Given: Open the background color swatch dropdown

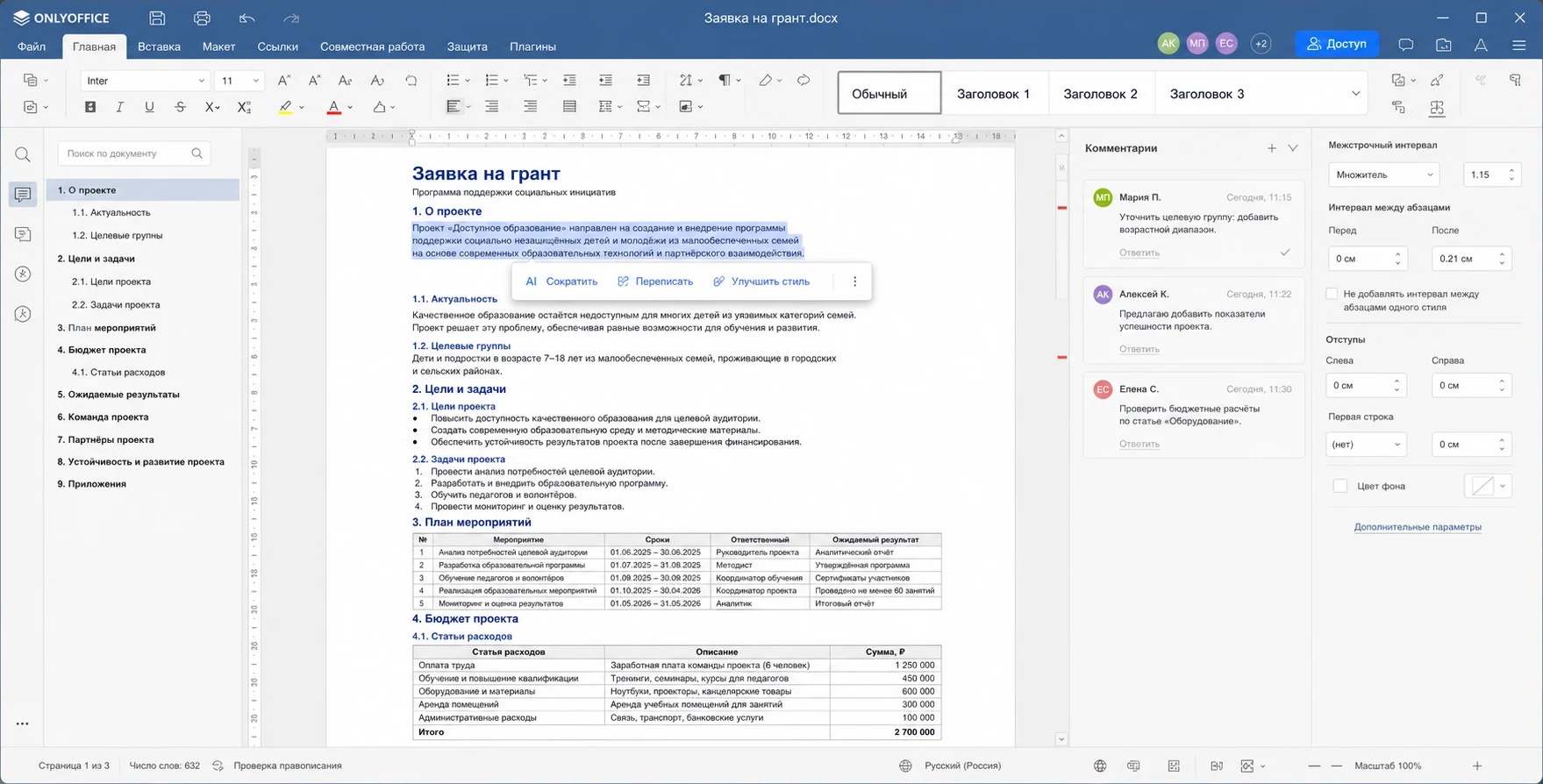Looking at the screenshot, I should 1489,486.
